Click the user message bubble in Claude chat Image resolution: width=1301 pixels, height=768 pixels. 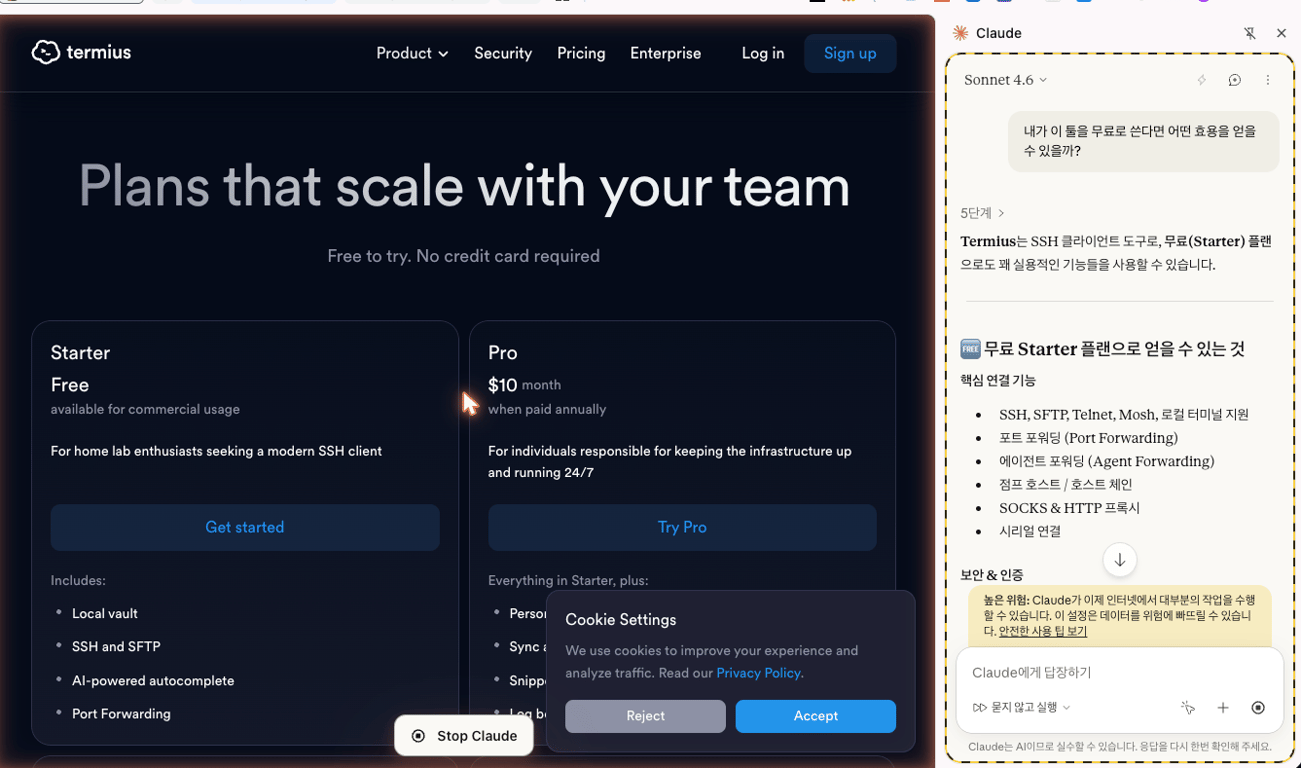click(x=1143, y=141)
